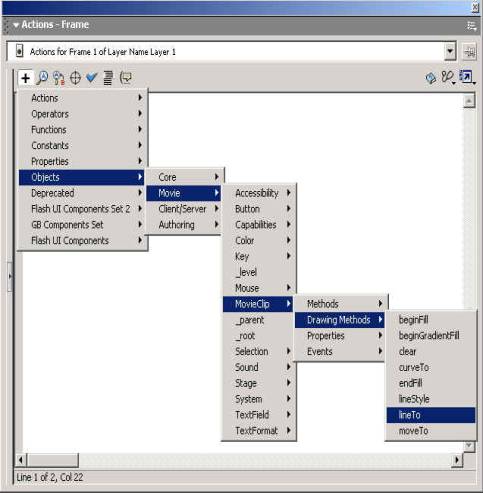Open panel options menu icon
The height and width of the screenshot is (493, 483).
(x=471, y=25)
